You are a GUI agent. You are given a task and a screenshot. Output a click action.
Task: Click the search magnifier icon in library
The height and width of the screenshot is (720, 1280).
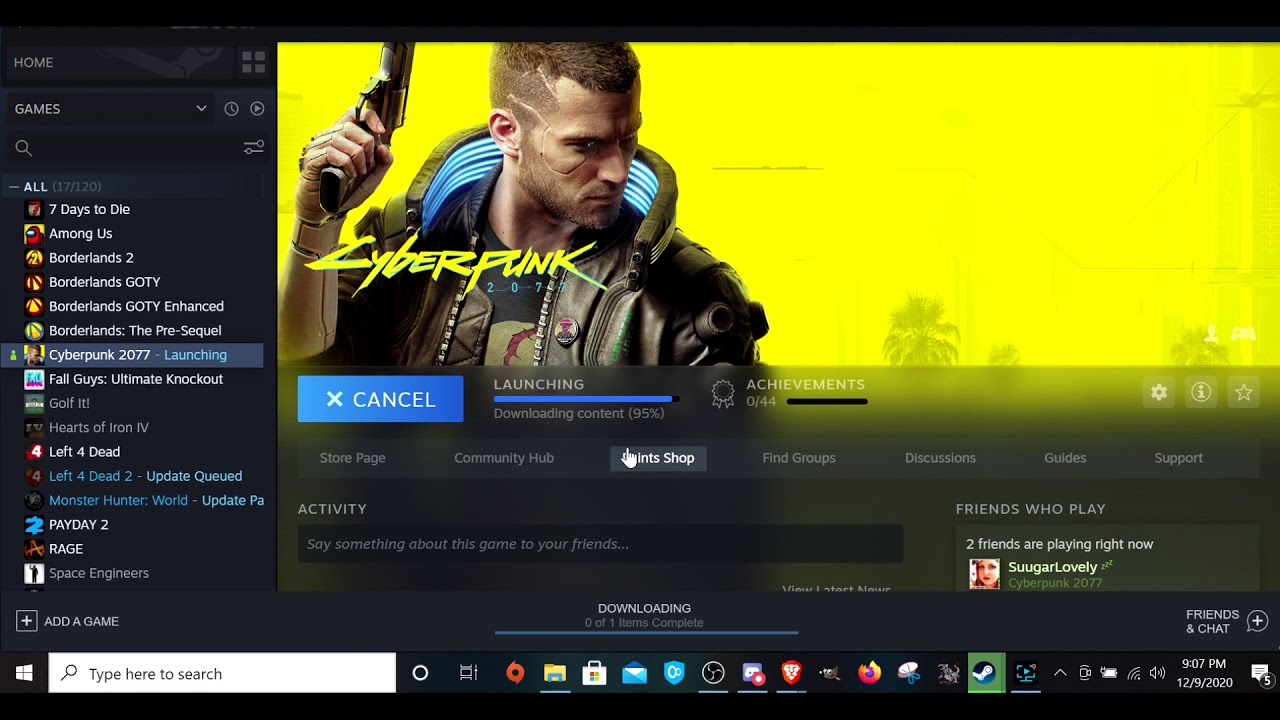(x=24, y=148)
